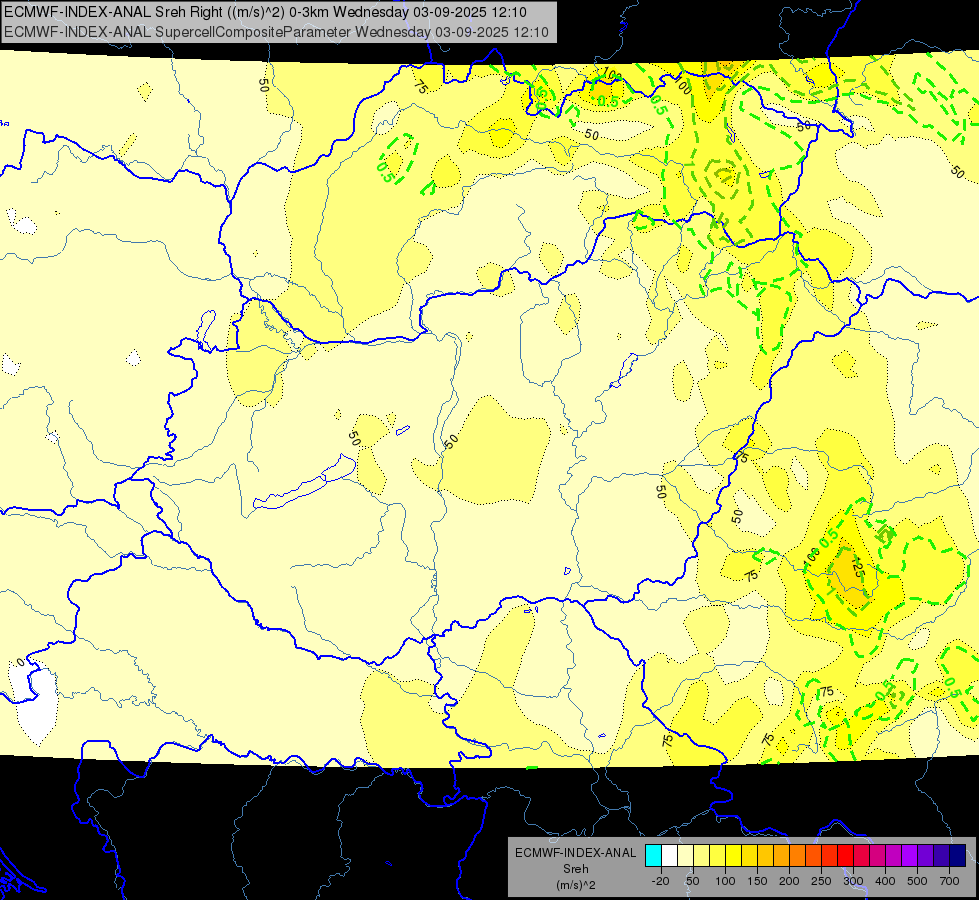Click the legend tick label 500

click(917, 881)
